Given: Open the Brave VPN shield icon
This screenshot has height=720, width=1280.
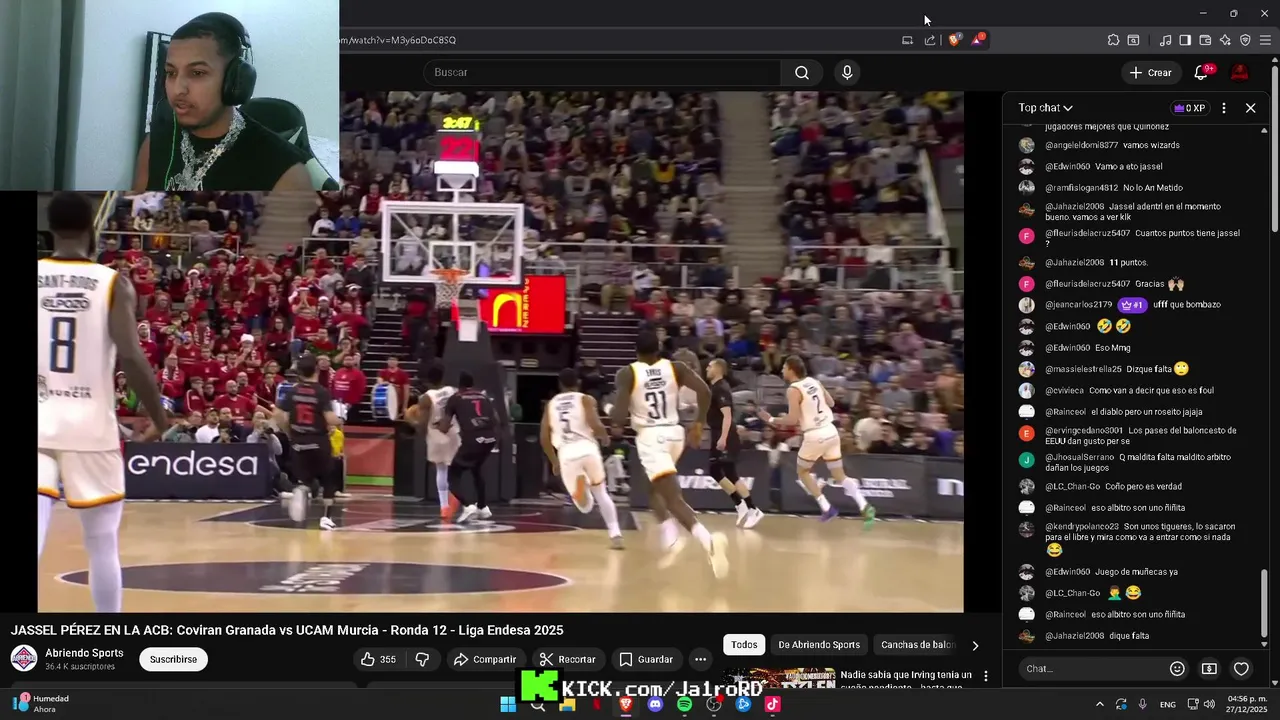Looking at the screenshot, I should [1245, 40].
